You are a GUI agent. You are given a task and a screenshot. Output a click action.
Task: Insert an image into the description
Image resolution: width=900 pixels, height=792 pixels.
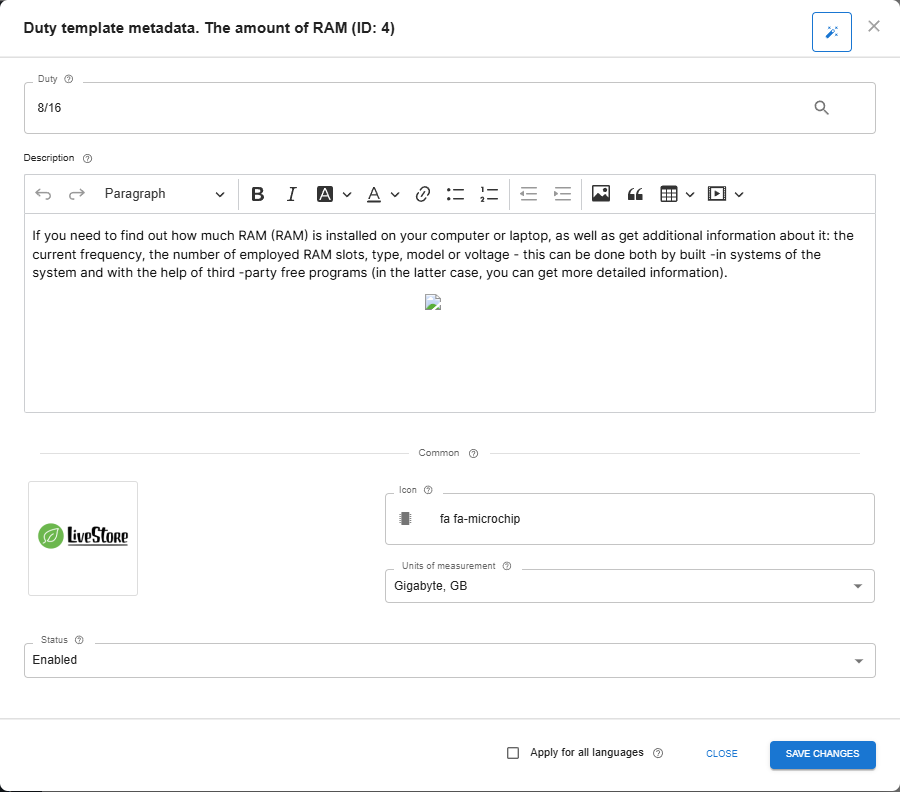pyautogui.click(x=600, y=194)
